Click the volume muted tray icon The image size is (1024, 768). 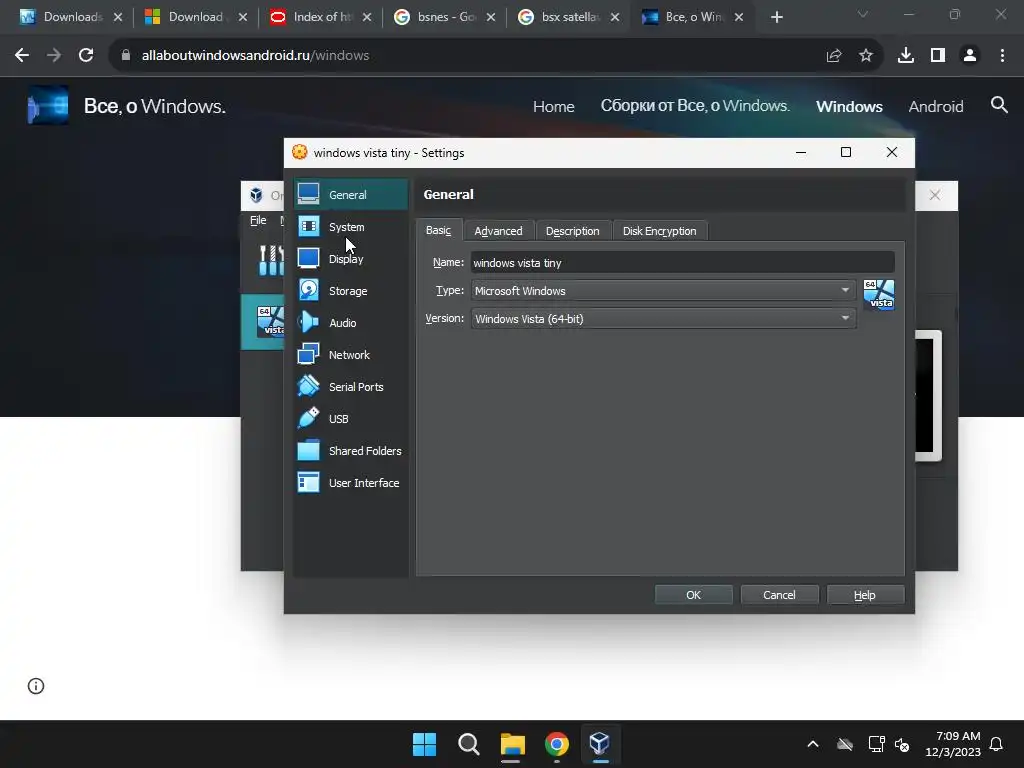pyautogui.click(x=902, y=744)
